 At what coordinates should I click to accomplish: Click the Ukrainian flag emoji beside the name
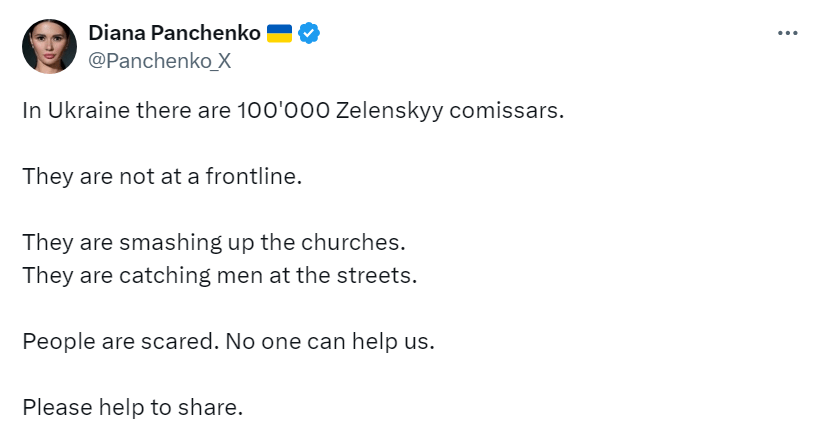(x=279, y=34)
